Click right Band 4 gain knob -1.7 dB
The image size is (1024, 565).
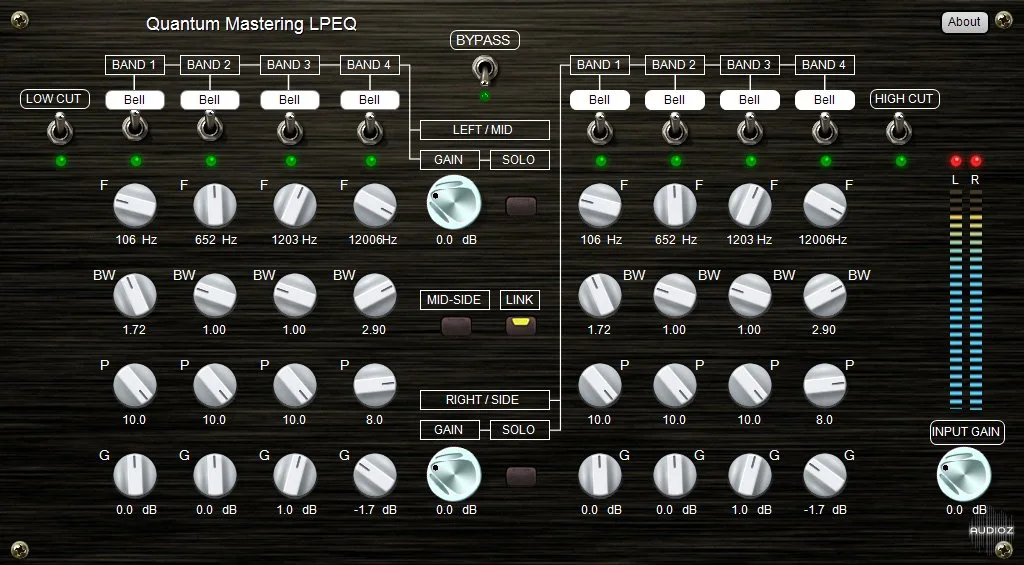(x=825, y=476)
